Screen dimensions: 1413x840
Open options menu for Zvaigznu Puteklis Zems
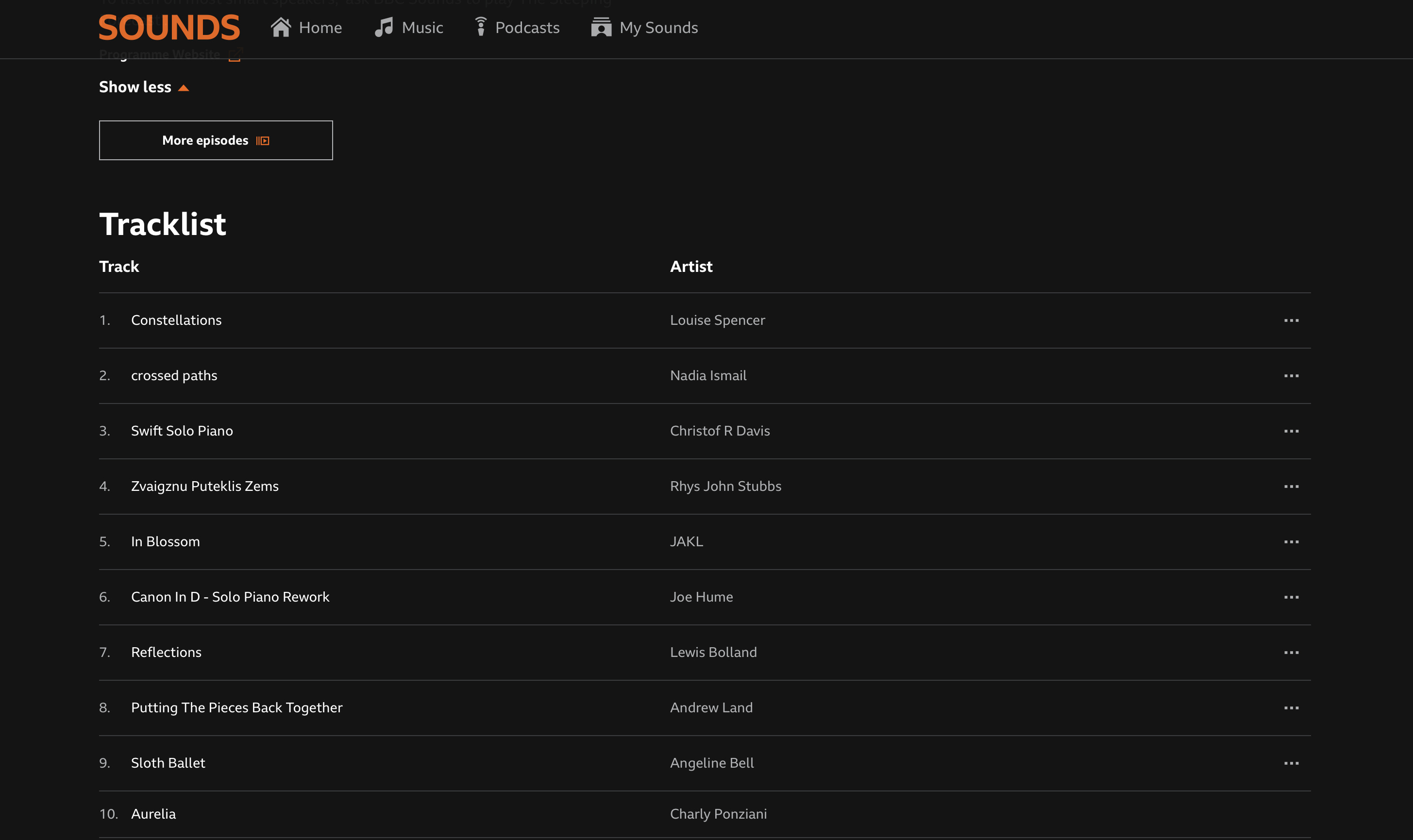1291,487
